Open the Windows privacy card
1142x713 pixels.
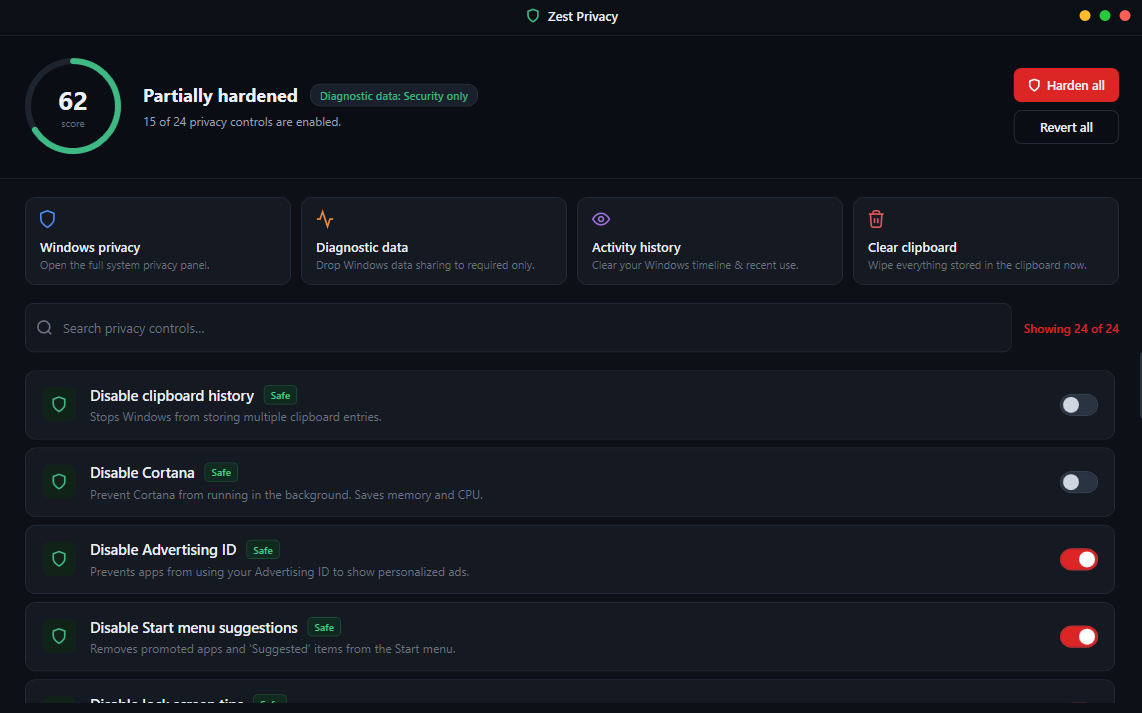click(158, 241)
